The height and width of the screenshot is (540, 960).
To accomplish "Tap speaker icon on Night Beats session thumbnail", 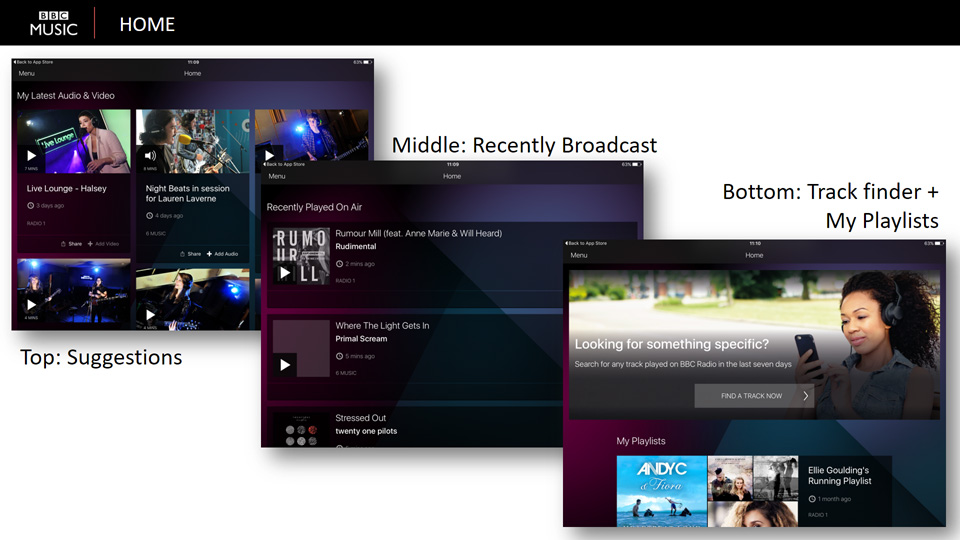I will (x=150, y=156).
